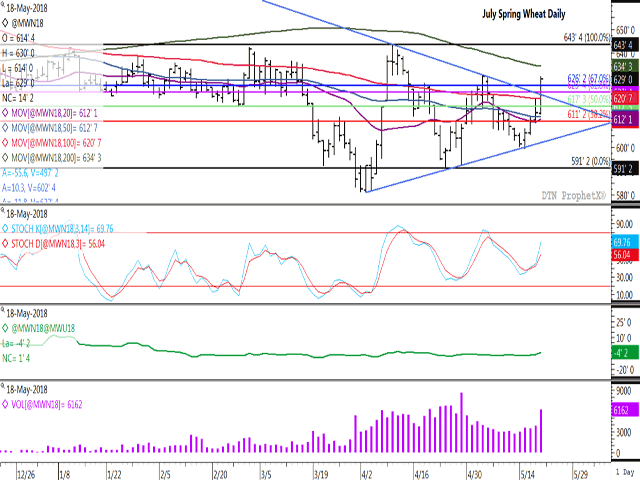
Task: Click the 5/14 date on the time axis
Action: (x=527, y=475)
